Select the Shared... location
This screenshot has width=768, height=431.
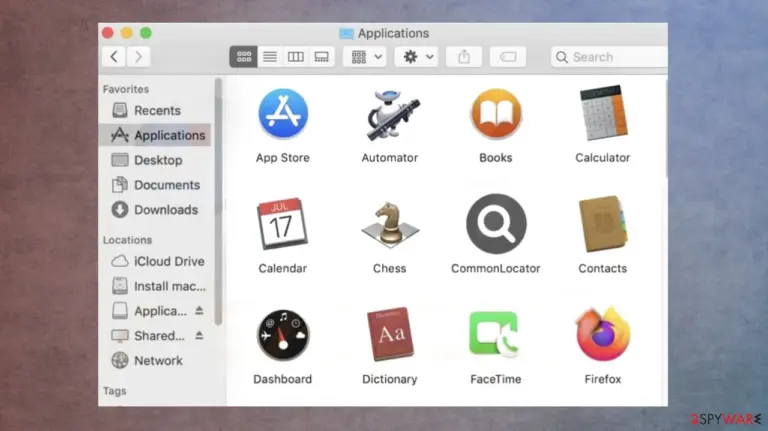pyautogui.click(x=148, y=335)
